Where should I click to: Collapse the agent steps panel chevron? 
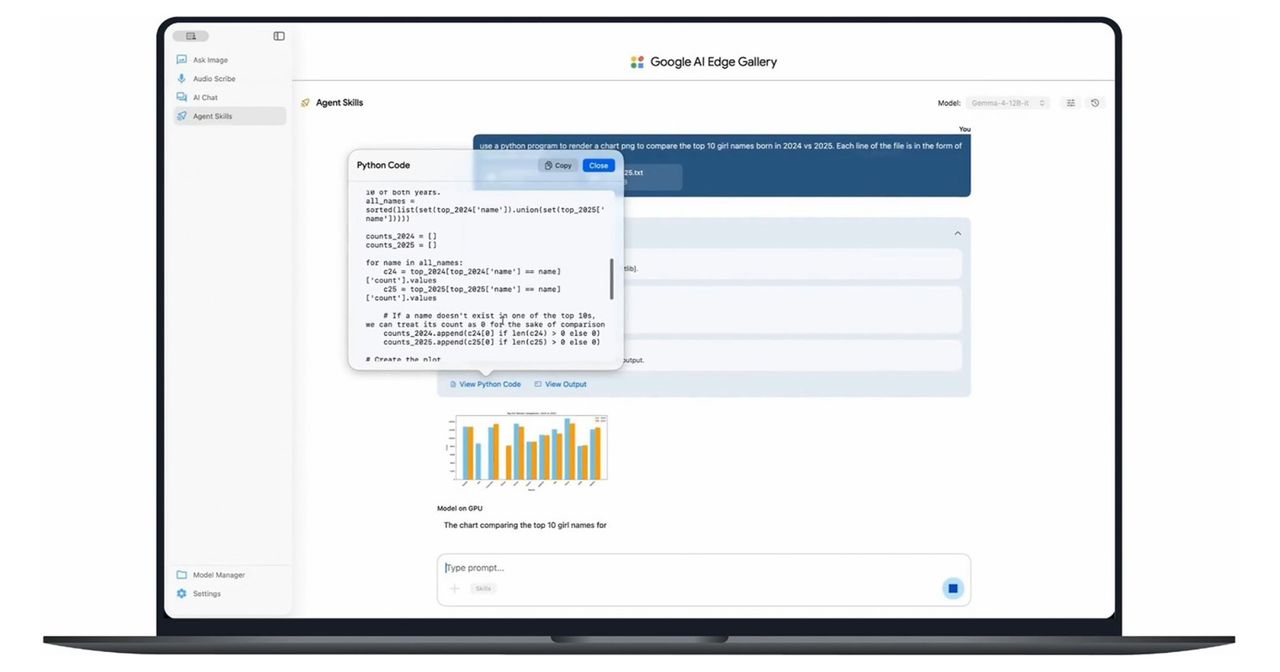(957, 233)
